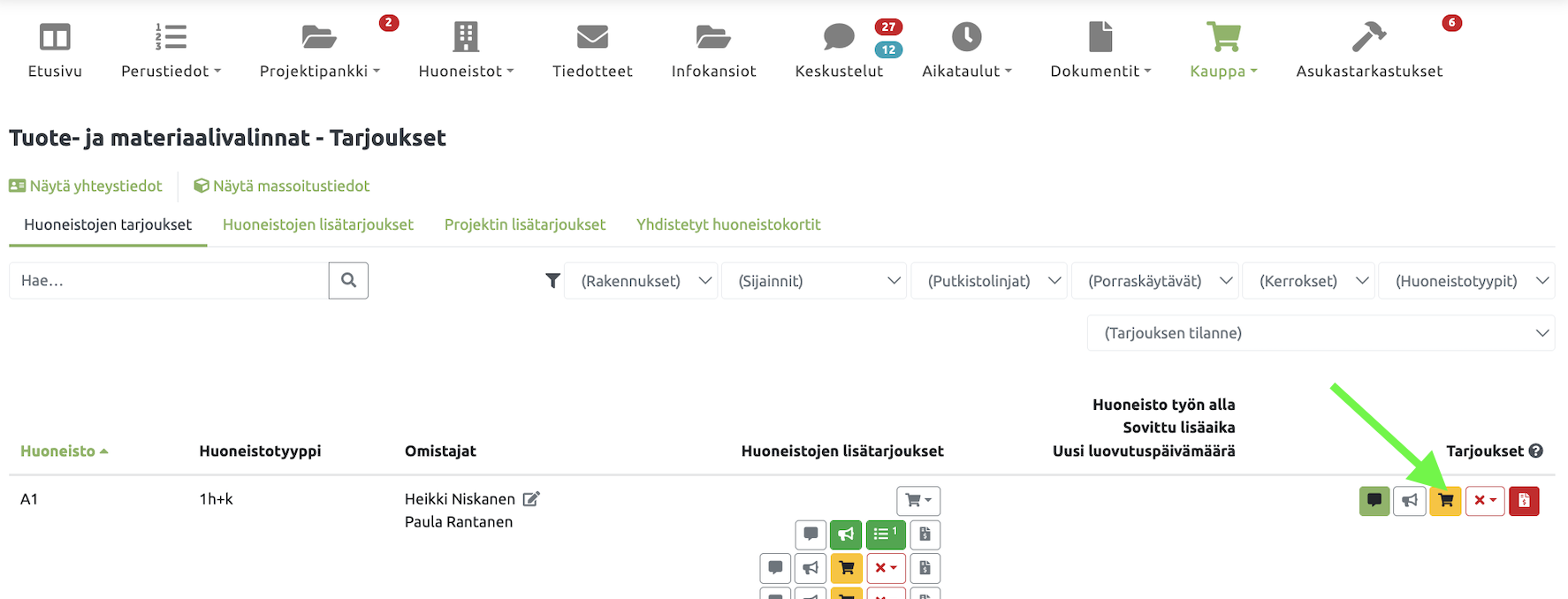The height and width of the screenshot is (599, 1568).
Task: Open the green comment icon in Tarjoukset column
Action: point(1374,501)
